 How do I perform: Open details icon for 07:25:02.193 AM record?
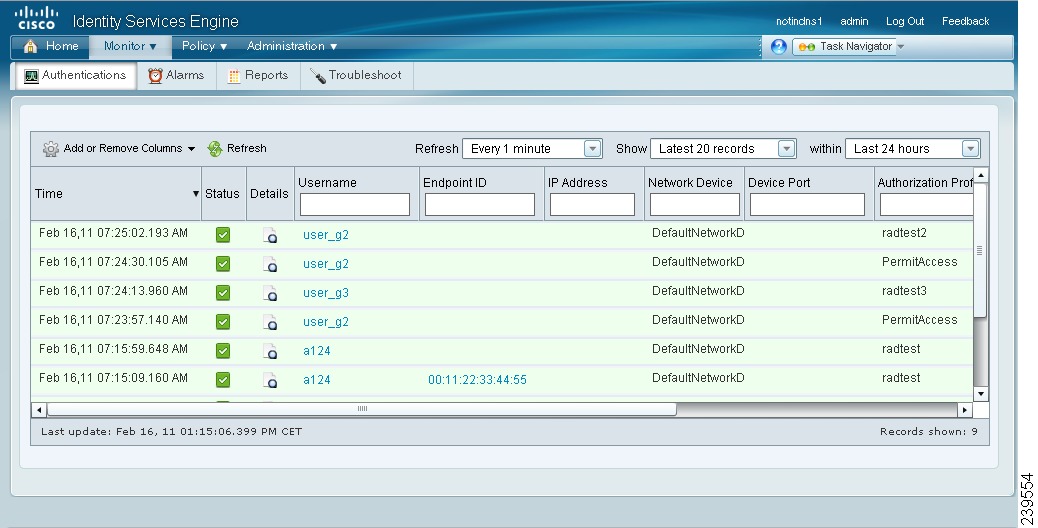270,236
